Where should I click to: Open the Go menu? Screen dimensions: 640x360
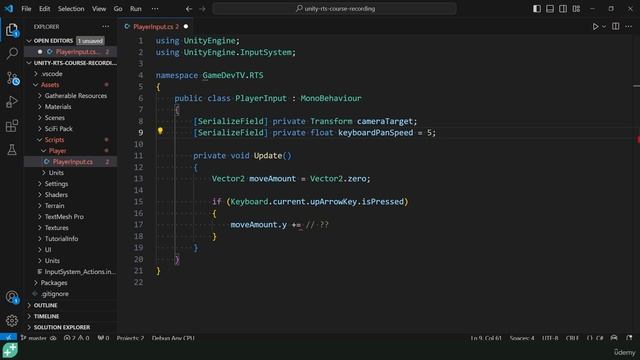pyautogui.click(x=118, y=9)
